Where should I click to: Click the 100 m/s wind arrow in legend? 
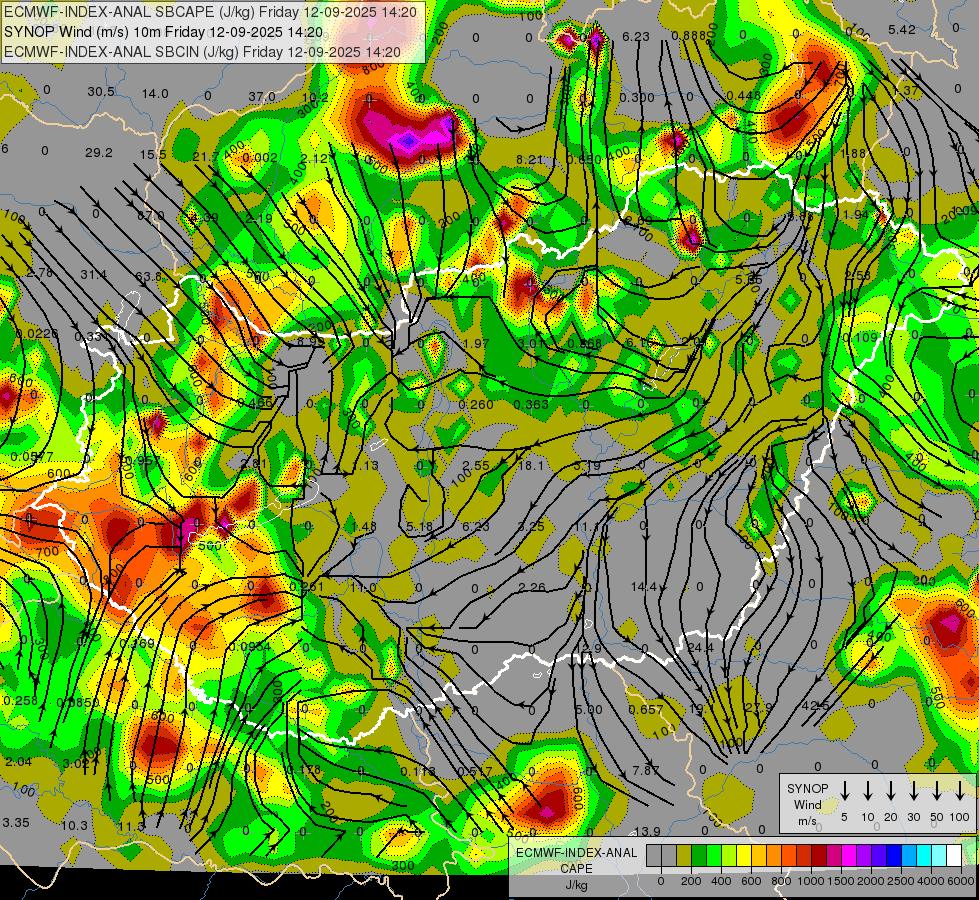[x=960, y=791]
